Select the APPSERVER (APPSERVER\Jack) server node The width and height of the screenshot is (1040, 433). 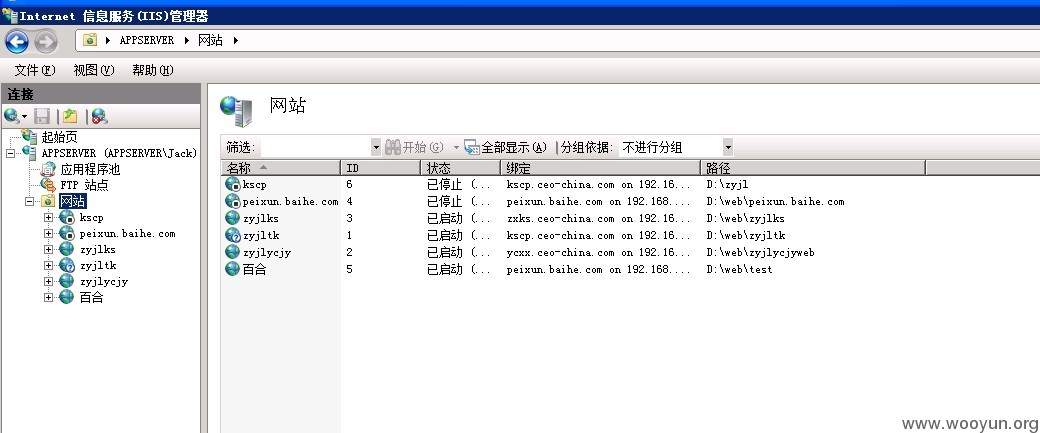[119, 153]
